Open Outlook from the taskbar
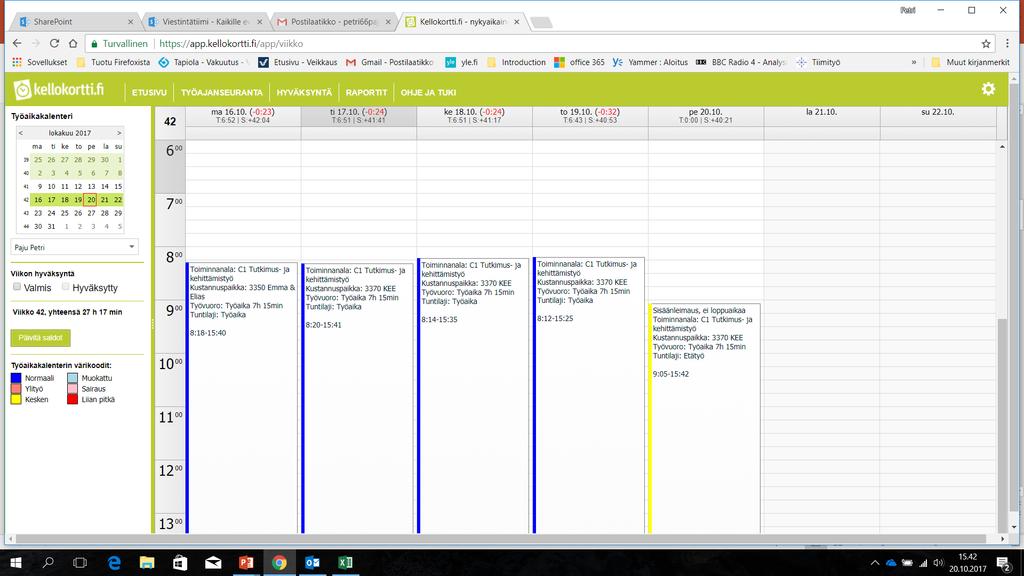 click(312, 562)
